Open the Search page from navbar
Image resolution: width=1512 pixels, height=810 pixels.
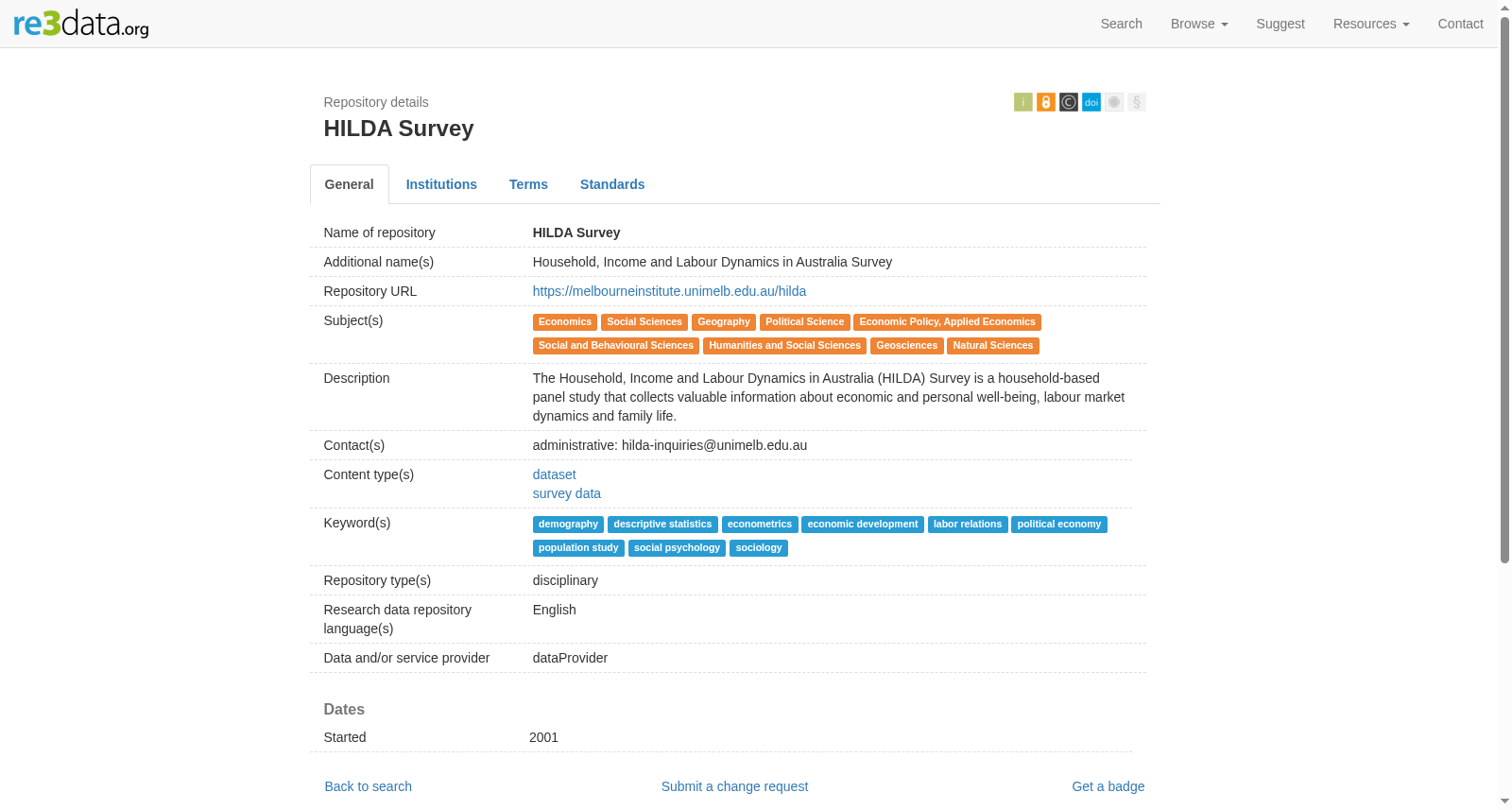pos(1121,24)
